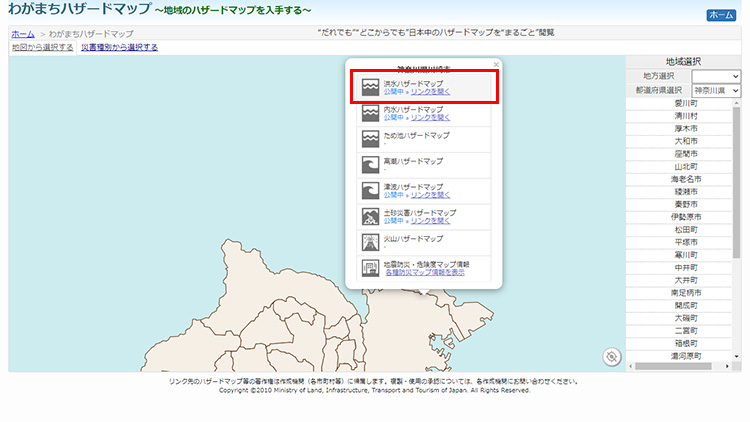Image resolution: width=750 pixels, height=422 pixels.
Task: Click the 内水ハザードマップ icon
Action: point(370,113)
